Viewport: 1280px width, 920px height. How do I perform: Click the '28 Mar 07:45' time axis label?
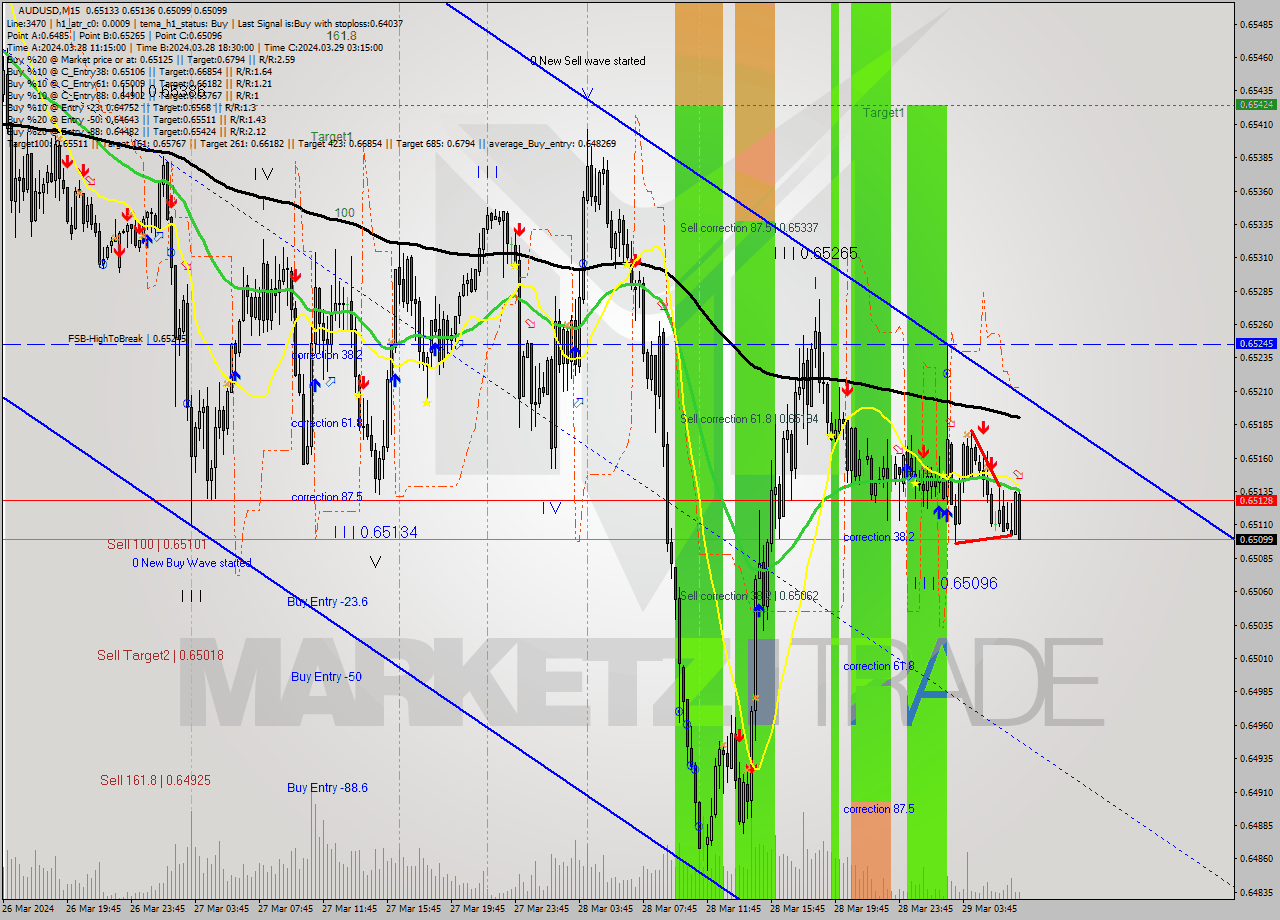coord(670,909)
